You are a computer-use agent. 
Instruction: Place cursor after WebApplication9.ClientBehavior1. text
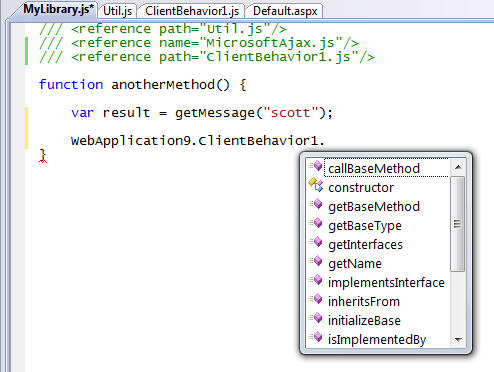pos(326,141)
